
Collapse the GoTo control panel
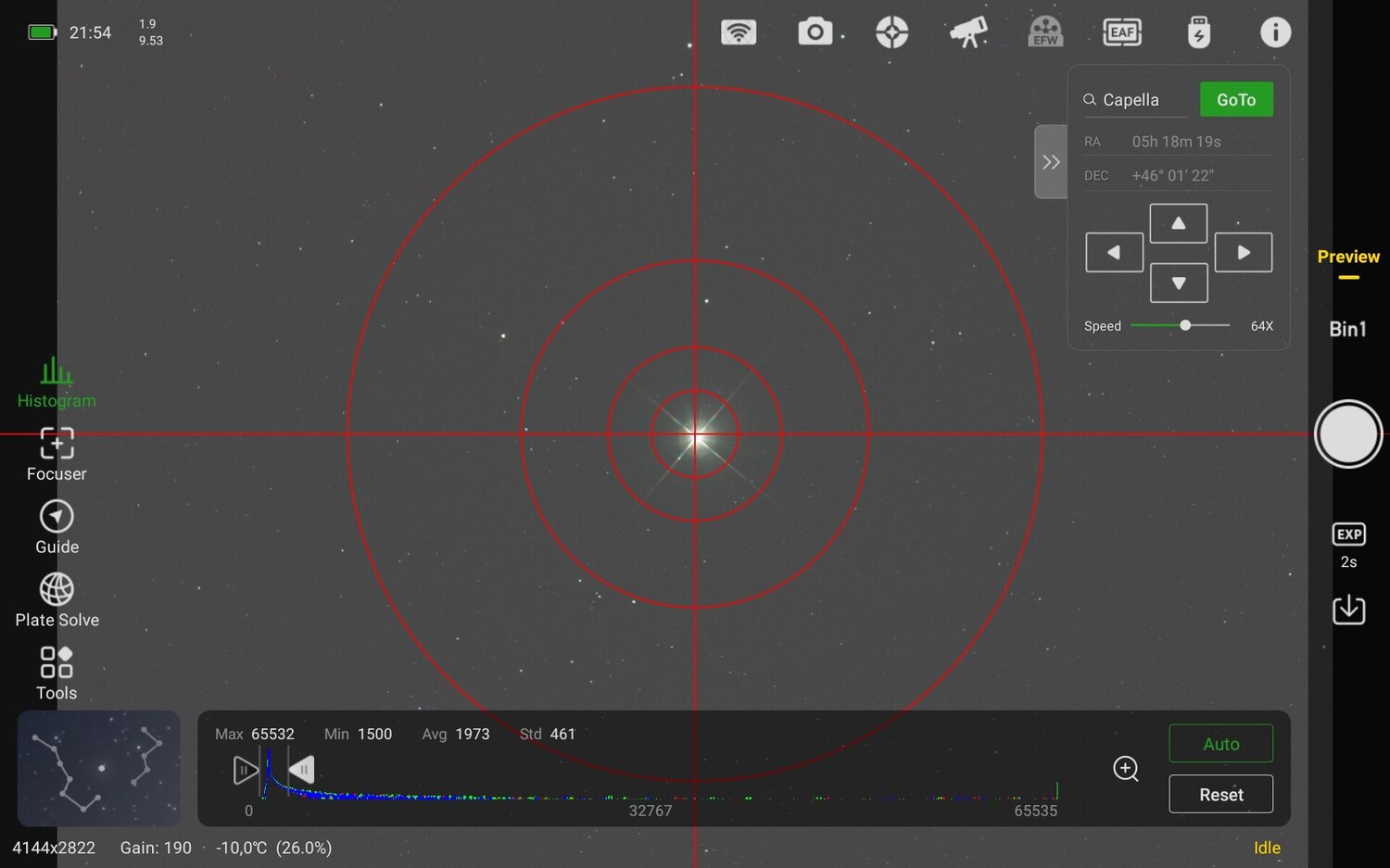click(1051, 161)
